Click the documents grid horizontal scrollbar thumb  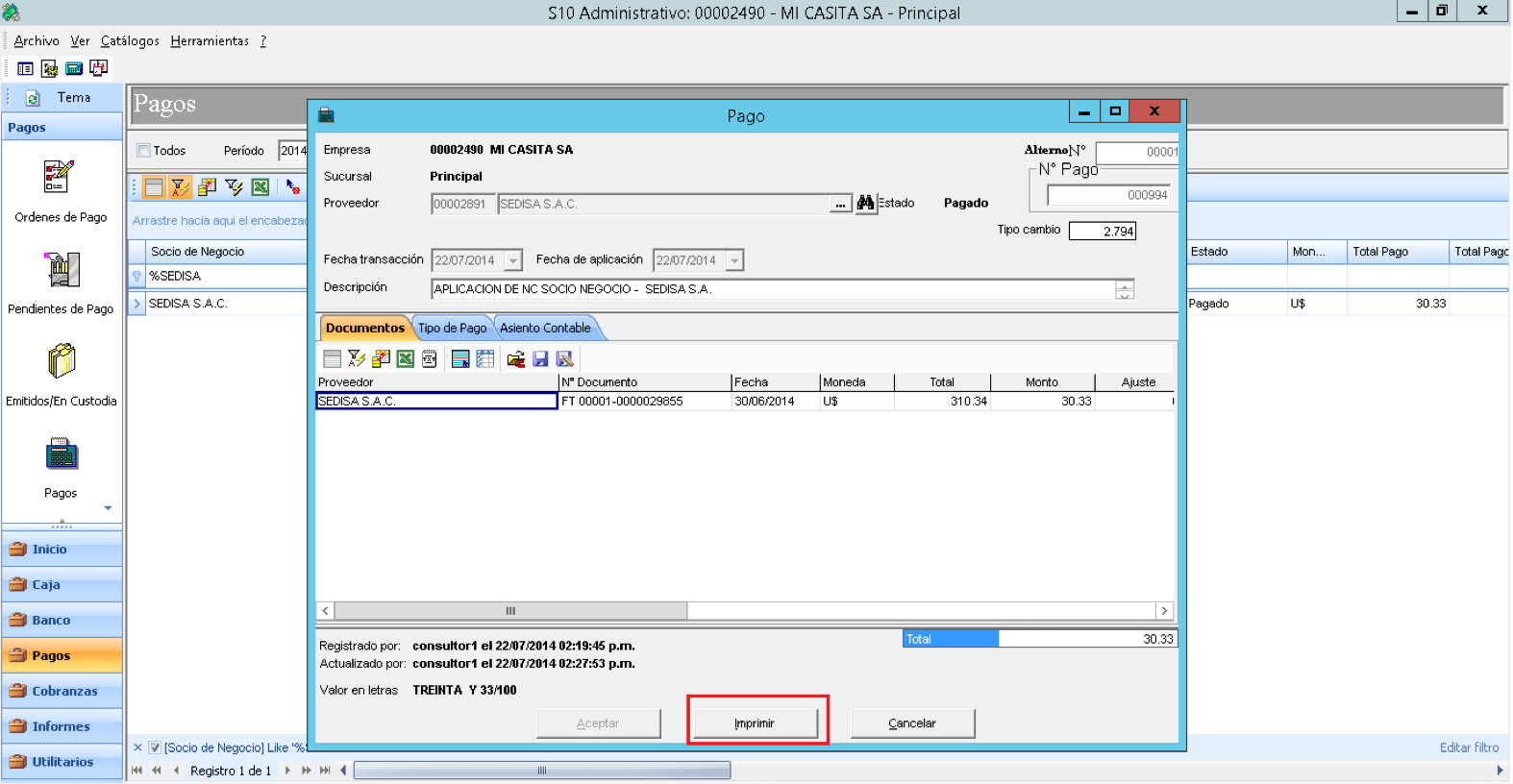(510, 611)
